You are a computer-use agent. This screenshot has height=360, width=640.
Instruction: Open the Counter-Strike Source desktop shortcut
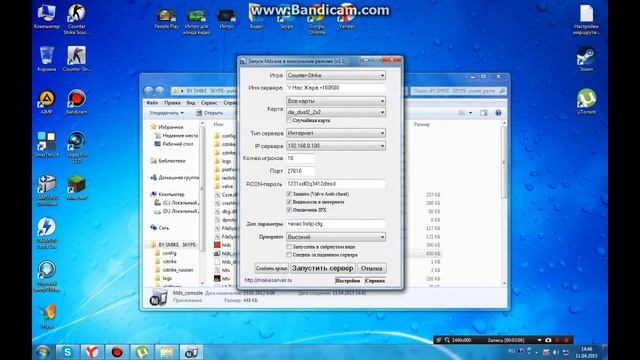coord(76,18)
